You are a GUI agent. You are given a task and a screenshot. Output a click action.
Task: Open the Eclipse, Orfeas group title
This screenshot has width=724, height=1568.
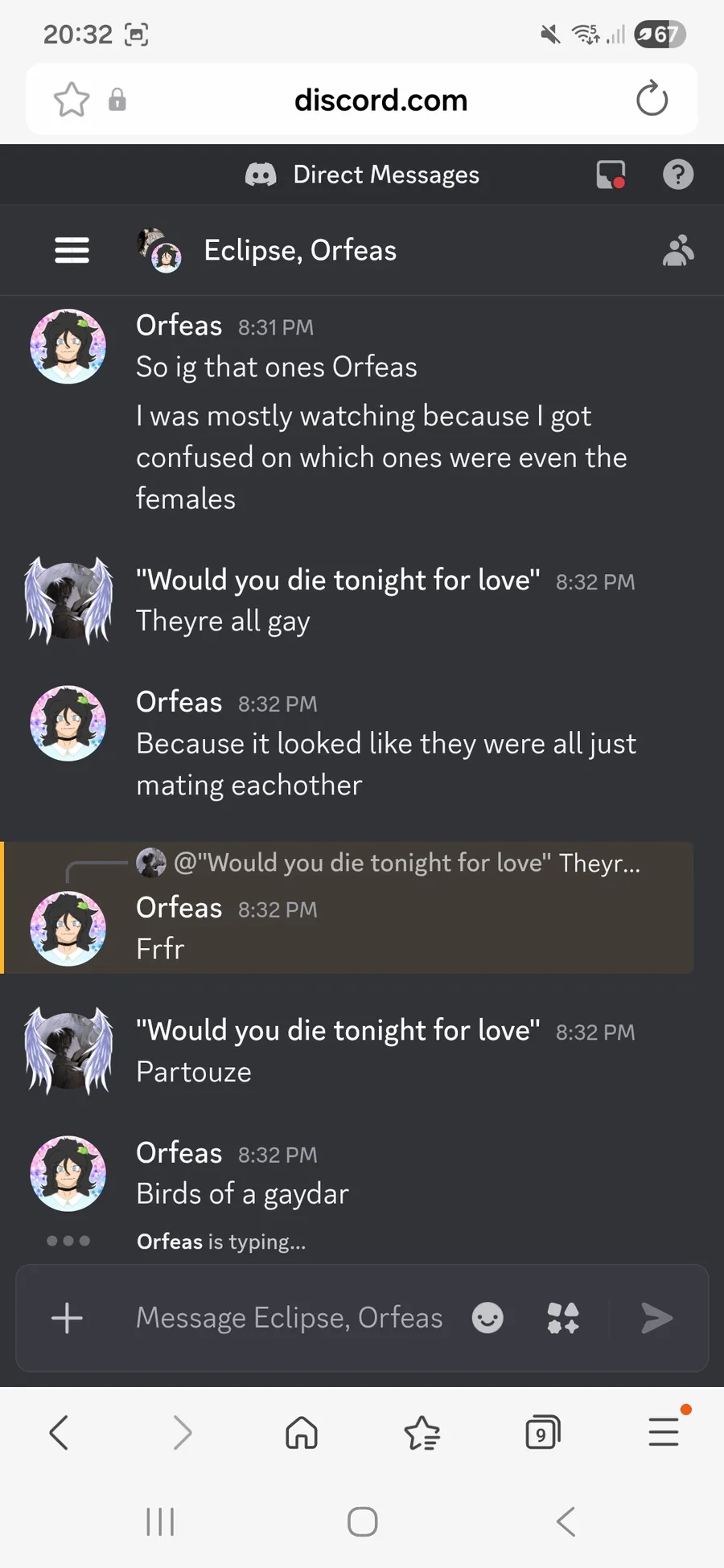(300, 251)
